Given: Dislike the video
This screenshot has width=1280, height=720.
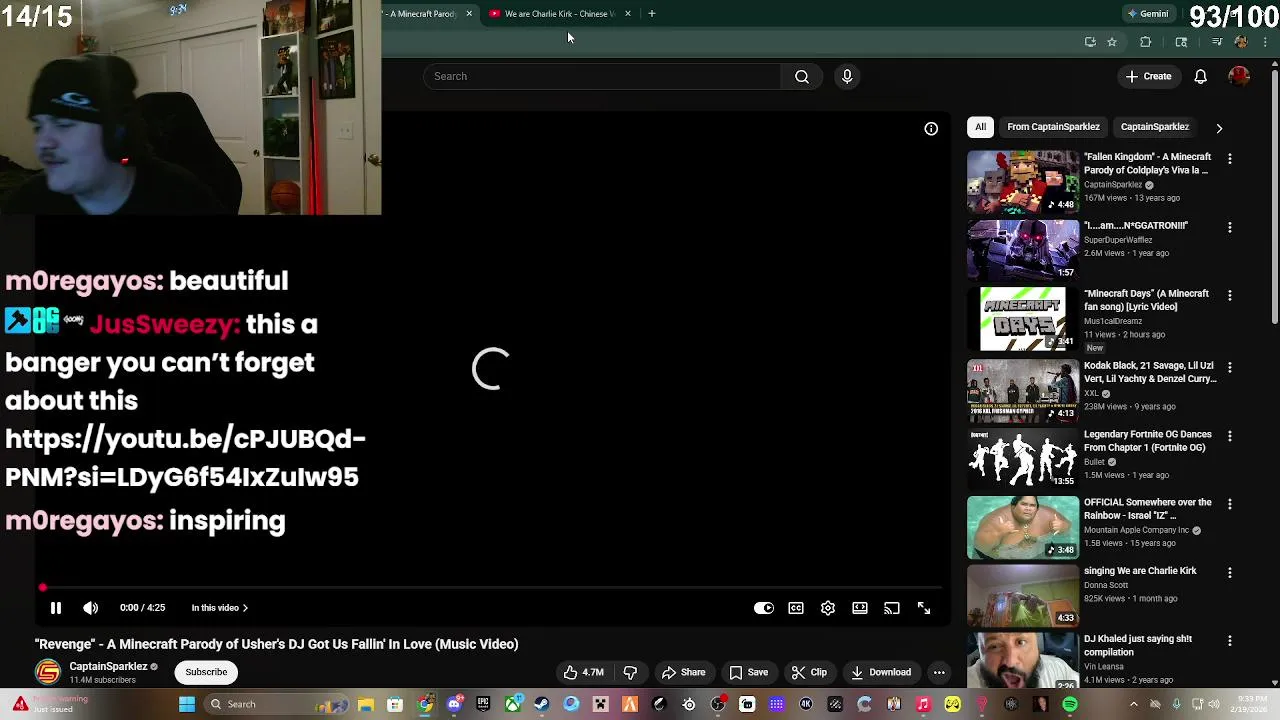Looking at the screenshot, I should 630,672.
